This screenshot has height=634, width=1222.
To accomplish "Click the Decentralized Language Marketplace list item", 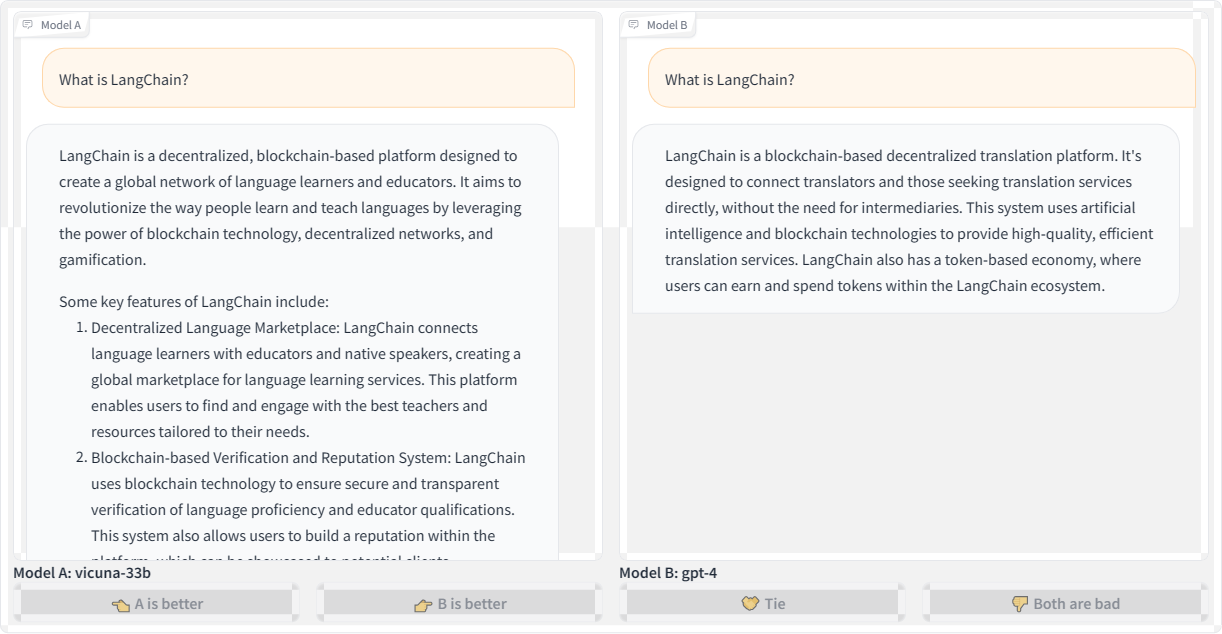I will pyautogui.click(x=305, y=380).
